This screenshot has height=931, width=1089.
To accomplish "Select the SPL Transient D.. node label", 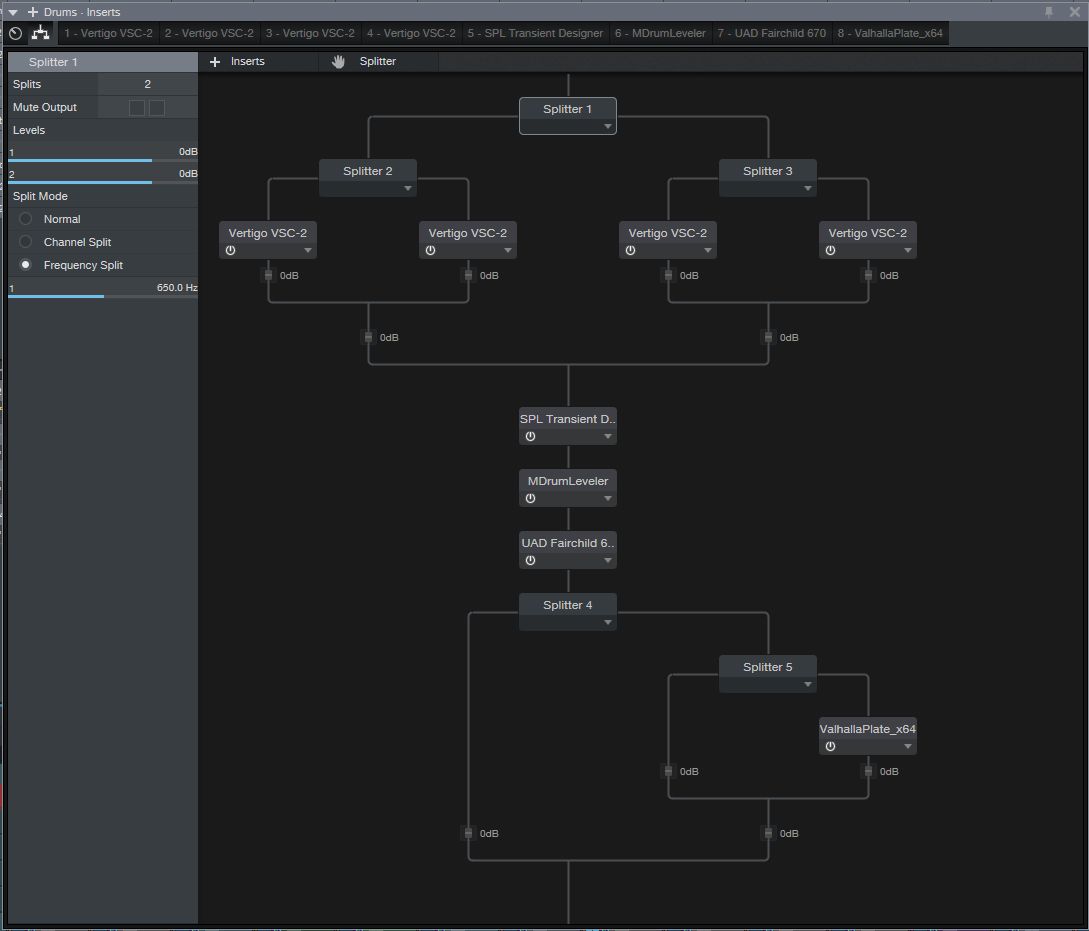I will (x=567, y=419).
